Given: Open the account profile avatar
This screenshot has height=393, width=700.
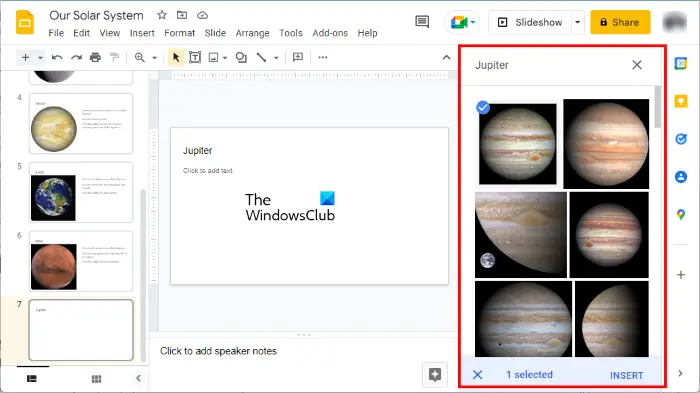Looking at the screenshot, I should (x=674, y=22).
